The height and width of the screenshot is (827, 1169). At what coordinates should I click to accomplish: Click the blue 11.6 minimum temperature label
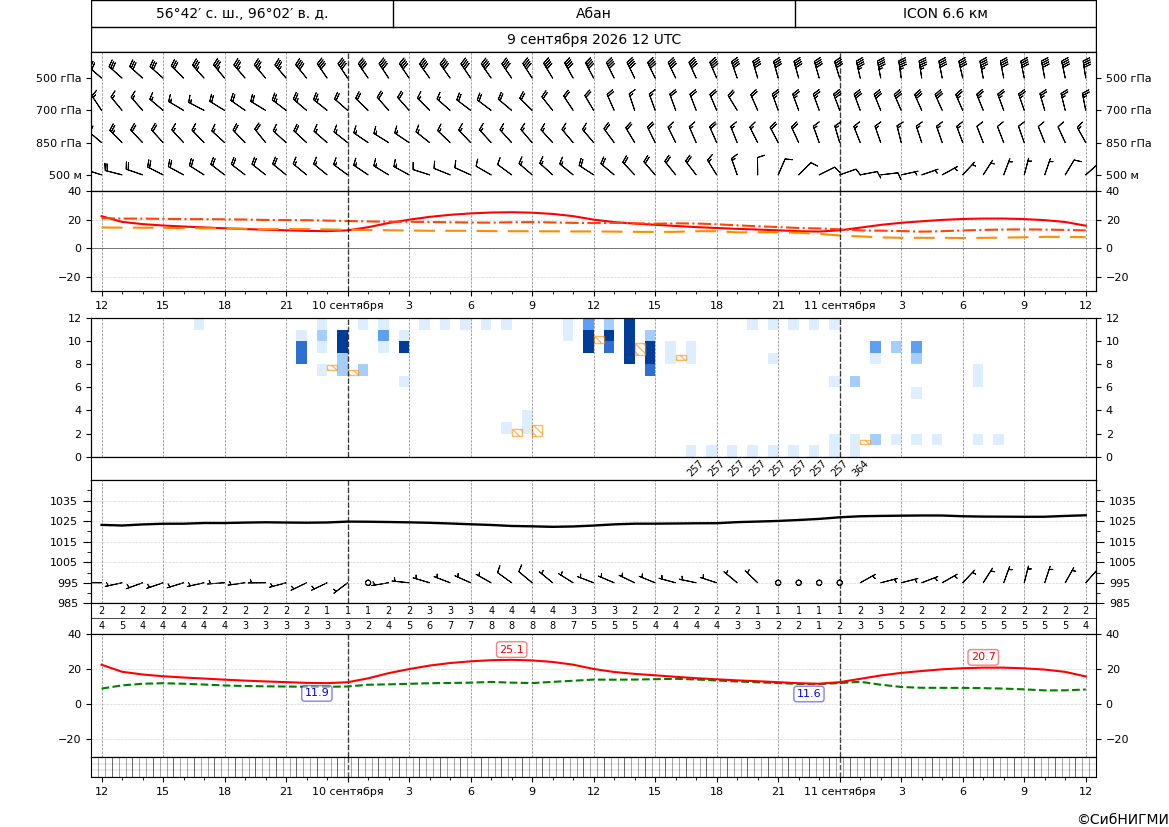809,694
